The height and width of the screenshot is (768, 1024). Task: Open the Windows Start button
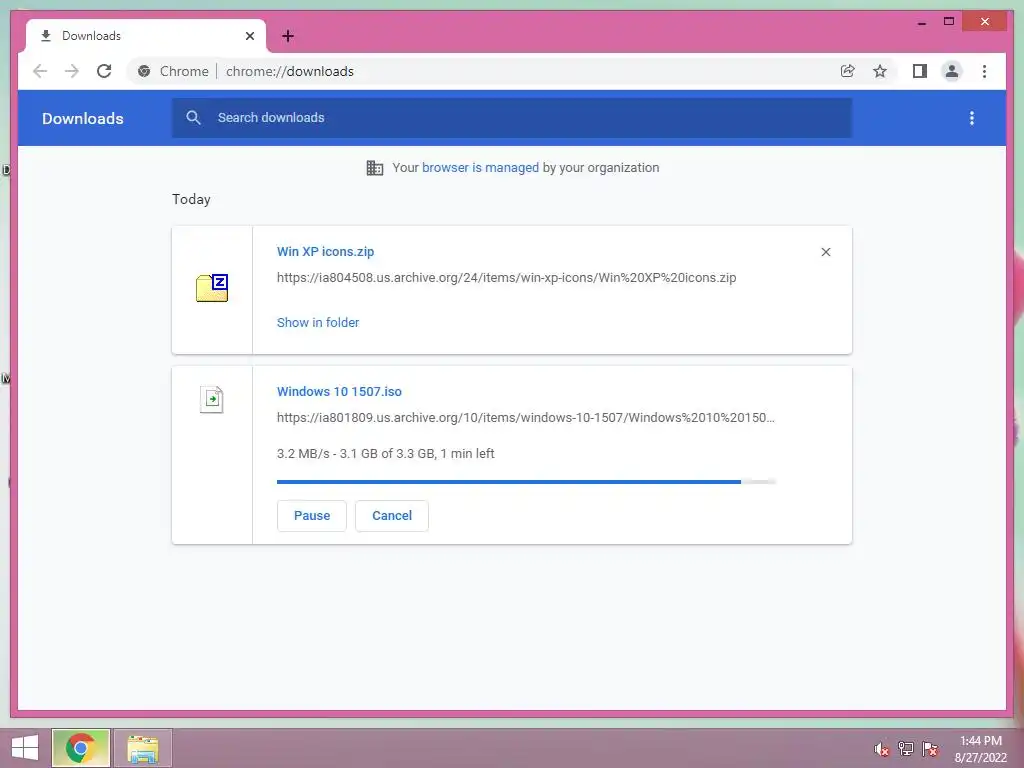[25, 748]
